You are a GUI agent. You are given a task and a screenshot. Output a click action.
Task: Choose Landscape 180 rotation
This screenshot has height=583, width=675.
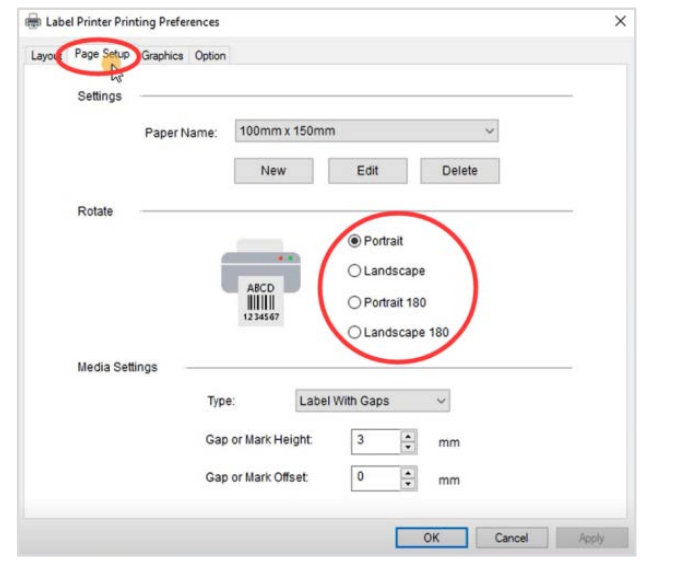[354, 332]
